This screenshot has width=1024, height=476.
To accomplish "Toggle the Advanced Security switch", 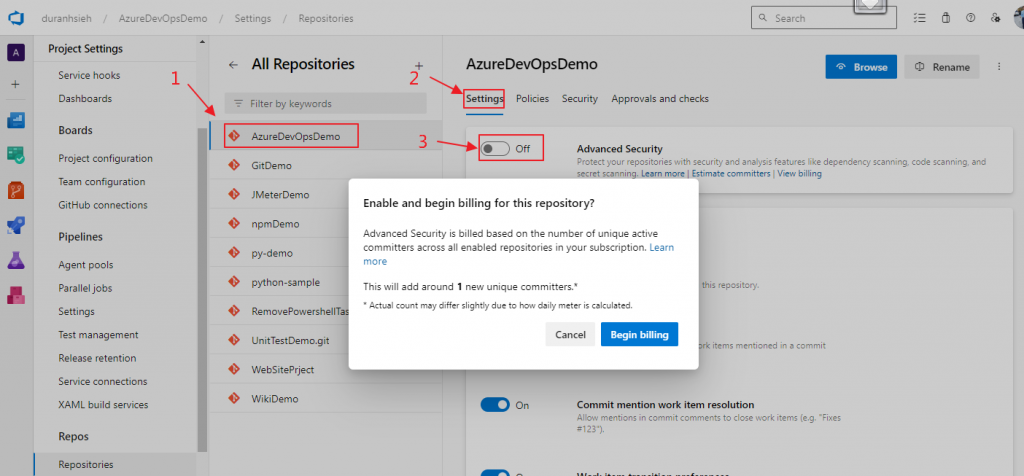I will point(495,149).
